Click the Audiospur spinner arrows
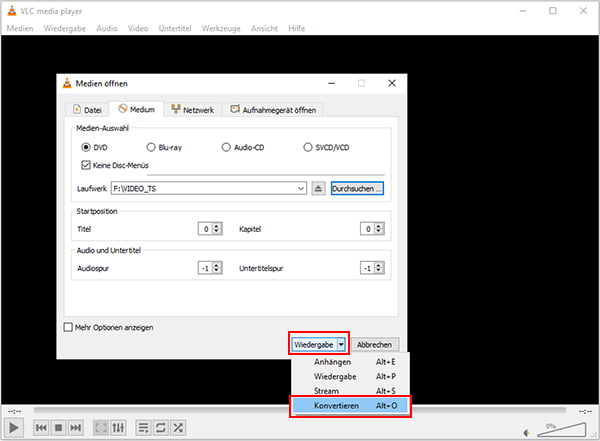The image size is (600, 441). 217,268
